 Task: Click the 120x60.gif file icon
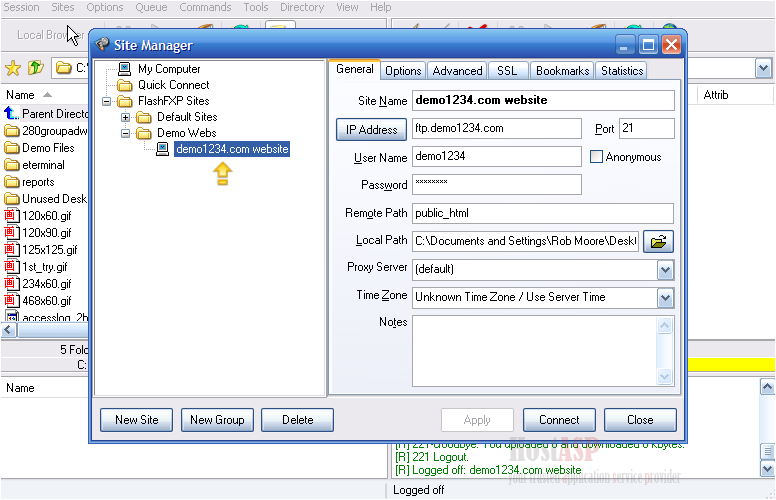click(11, 215)
